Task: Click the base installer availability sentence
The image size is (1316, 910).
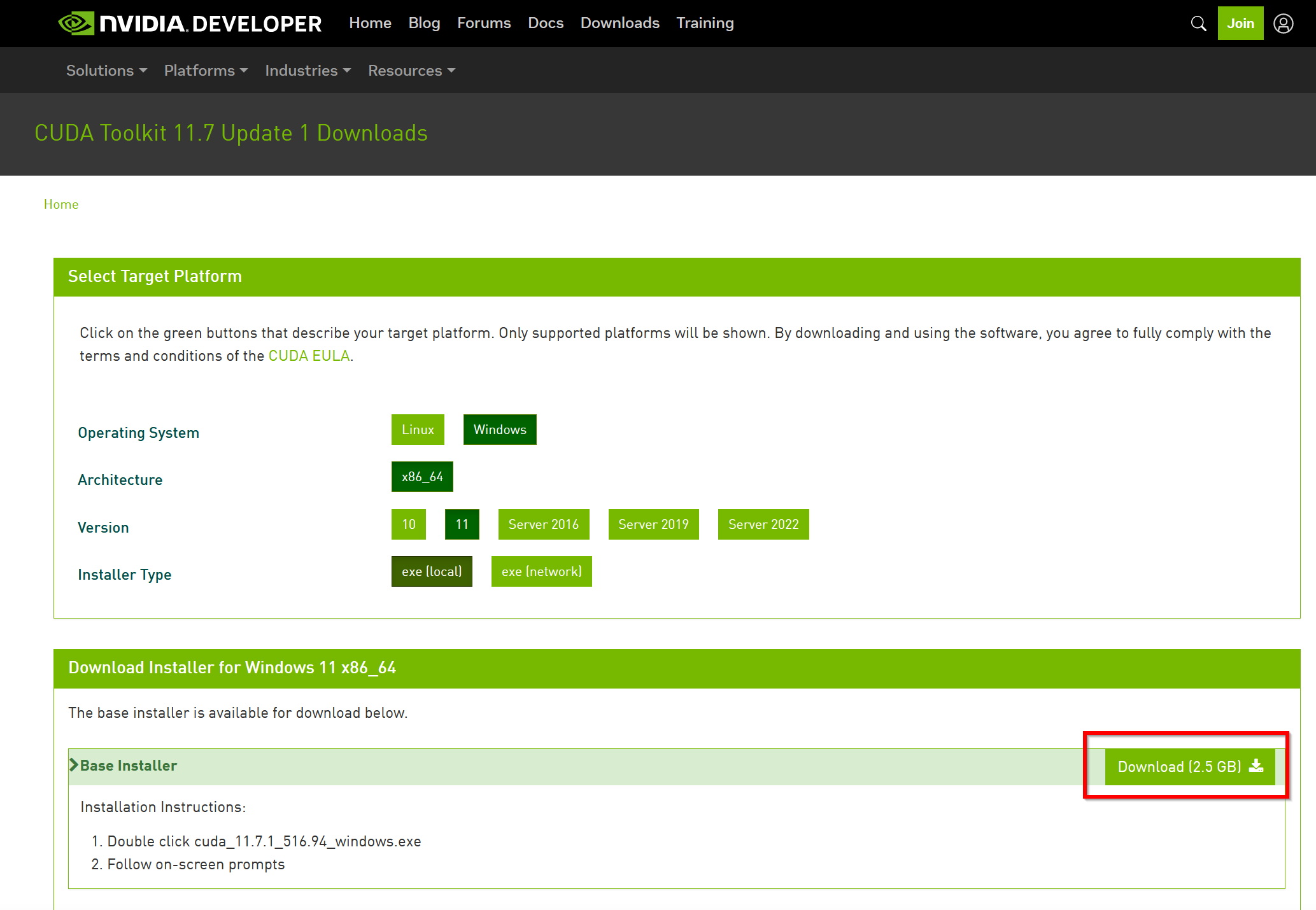Action: 238,713
